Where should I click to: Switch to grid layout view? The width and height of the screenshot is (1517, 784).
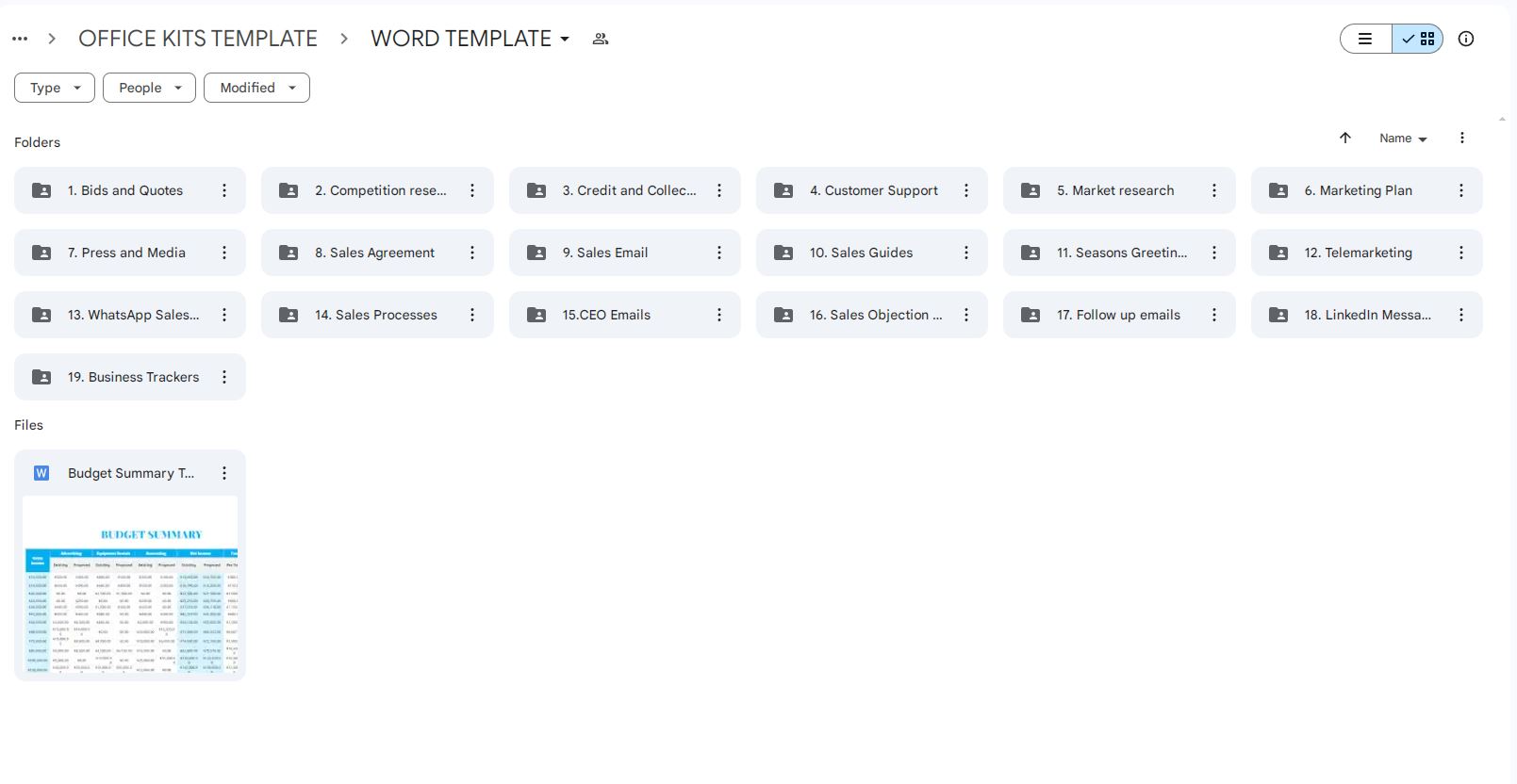1418,39
